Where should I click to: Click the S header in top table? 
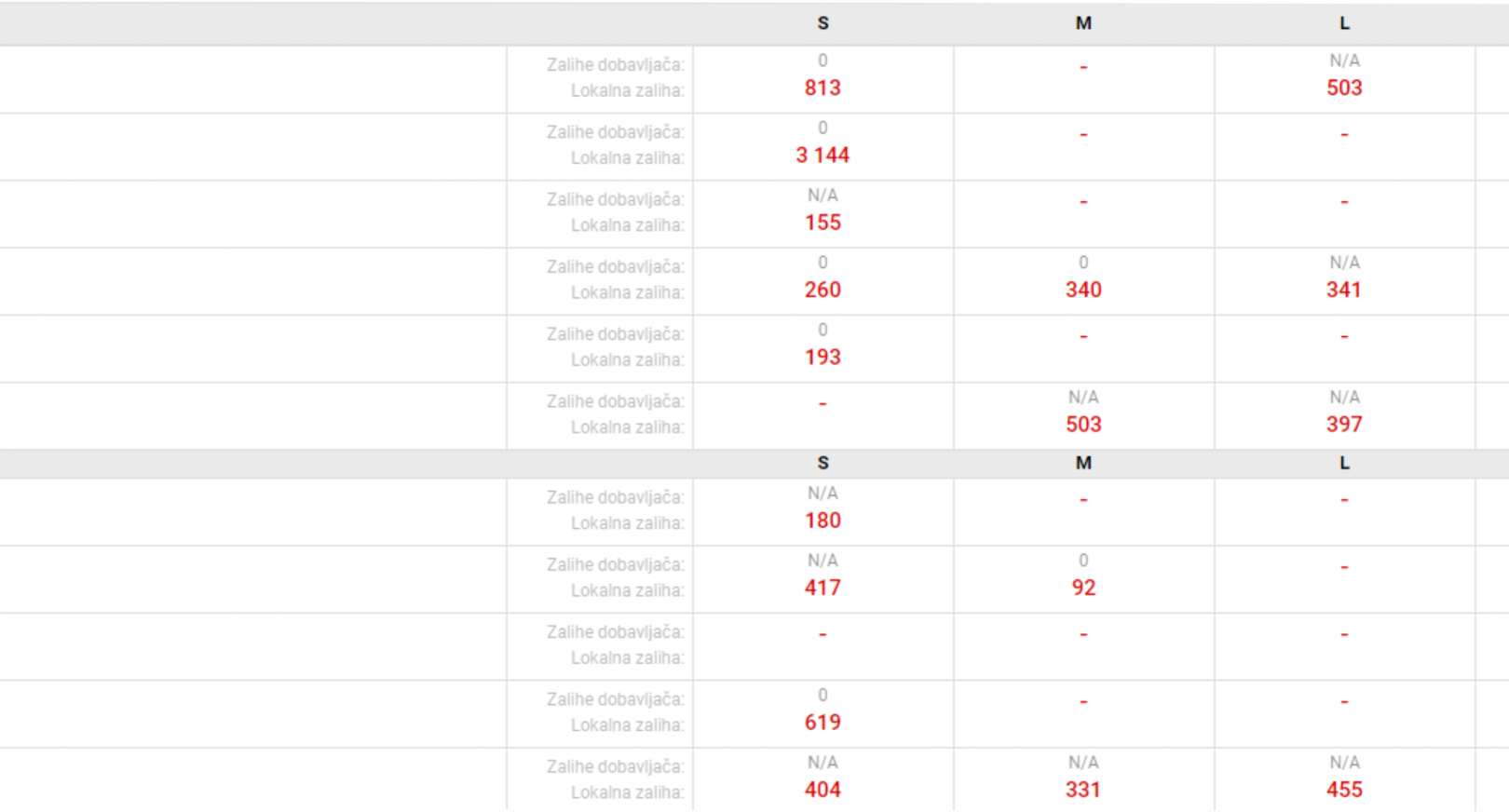pyautogui.click(x=822, y=23)
